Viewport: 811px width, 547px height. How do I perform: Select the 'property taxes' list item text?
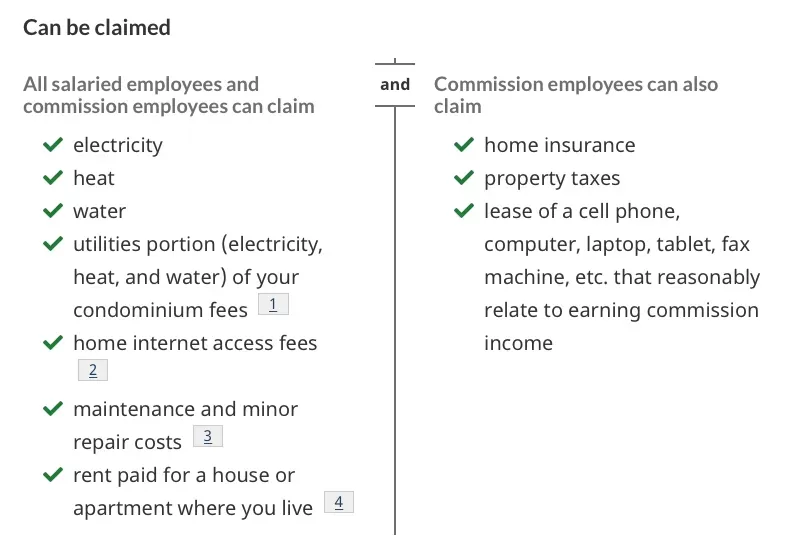point(552,178)
